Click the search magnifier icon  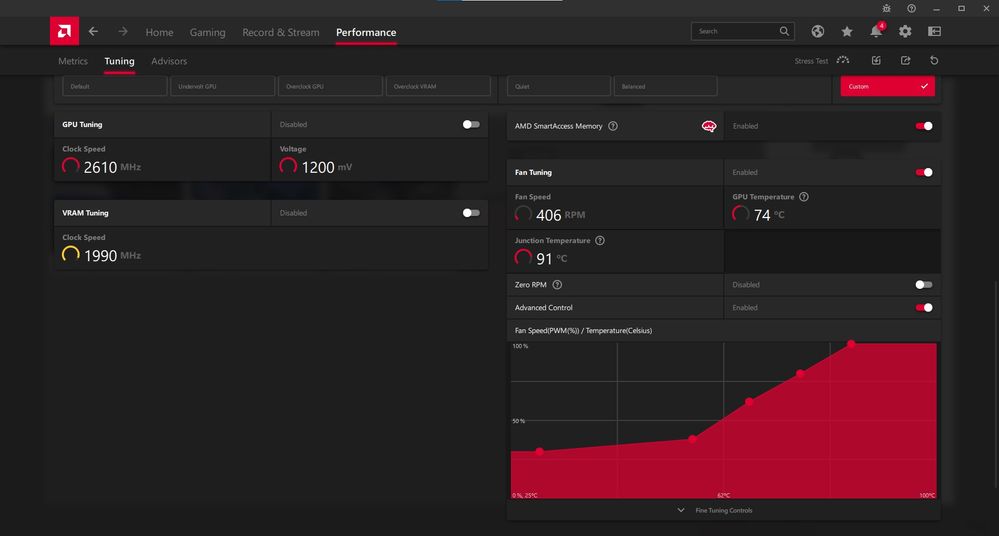[x=784, y=31]
